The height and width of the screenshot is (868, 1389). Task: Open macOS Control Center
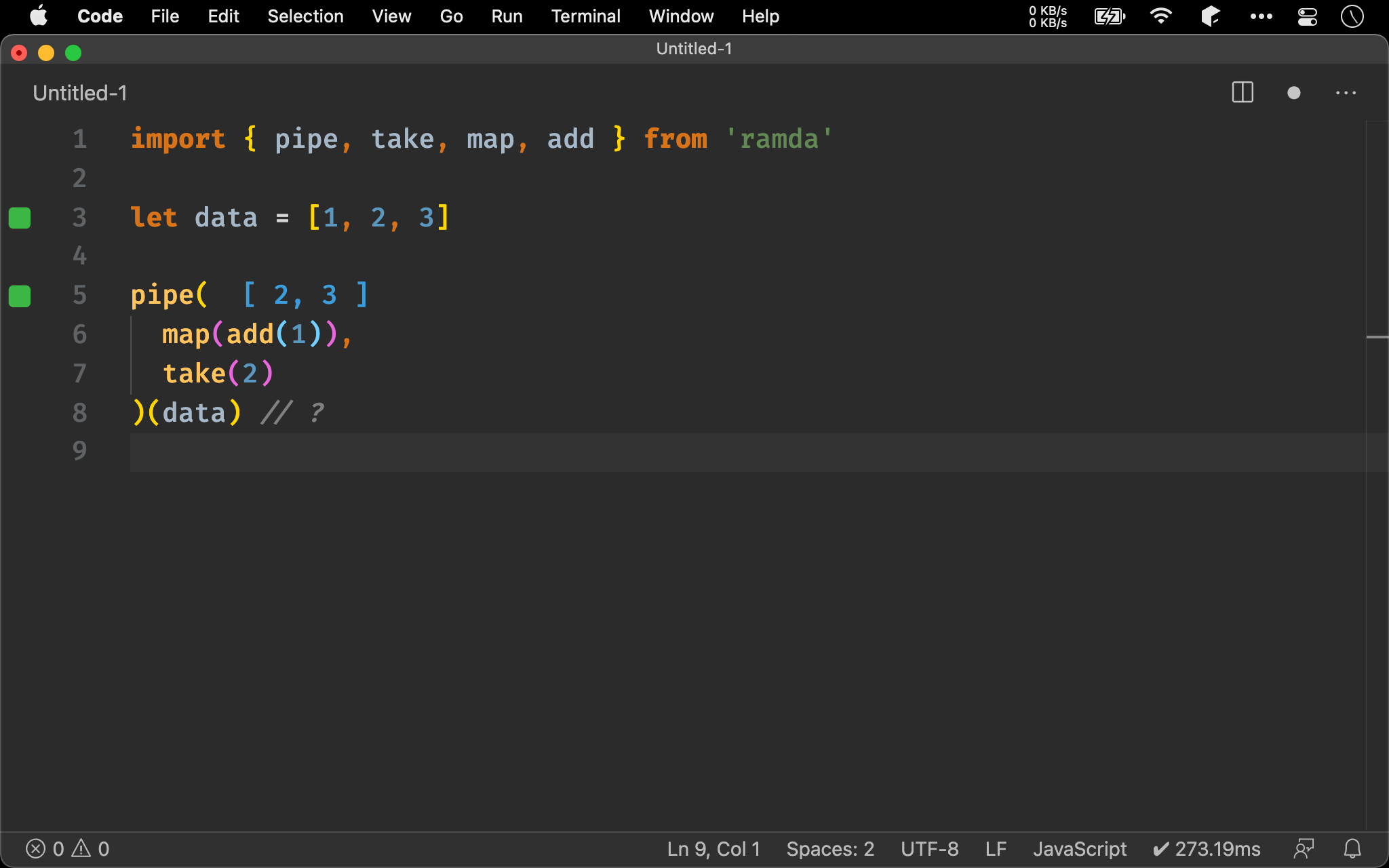point(1308,16)
